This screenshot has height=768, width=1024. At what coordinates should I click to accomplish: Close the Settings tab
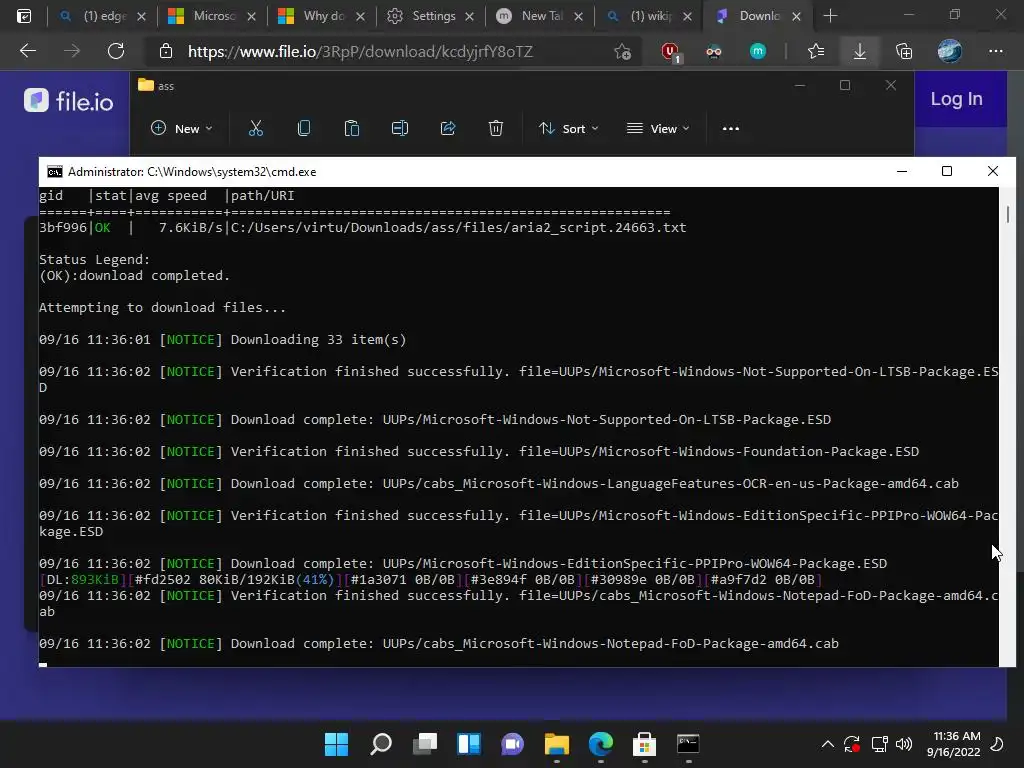pyautogui.click(x=470, y=16)
